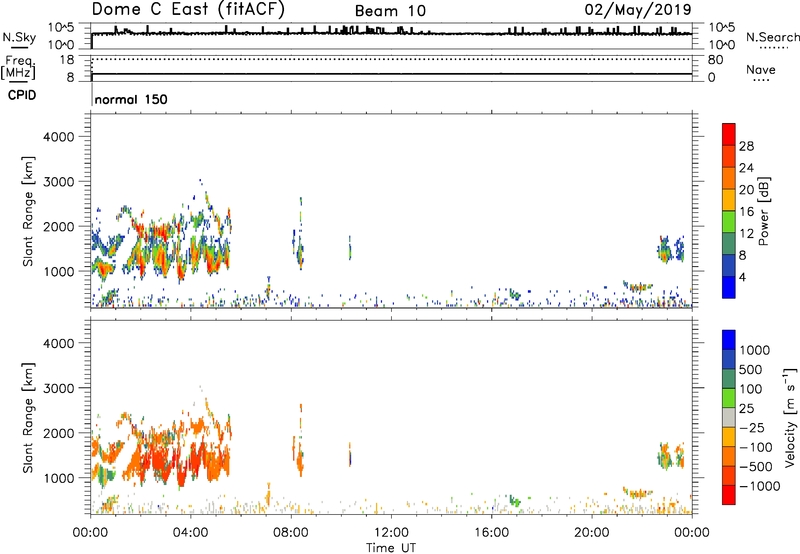This screenshot has height=554, width=800.
Task: Click the "16" power colorbar label
Action: (x=746, y=212)
